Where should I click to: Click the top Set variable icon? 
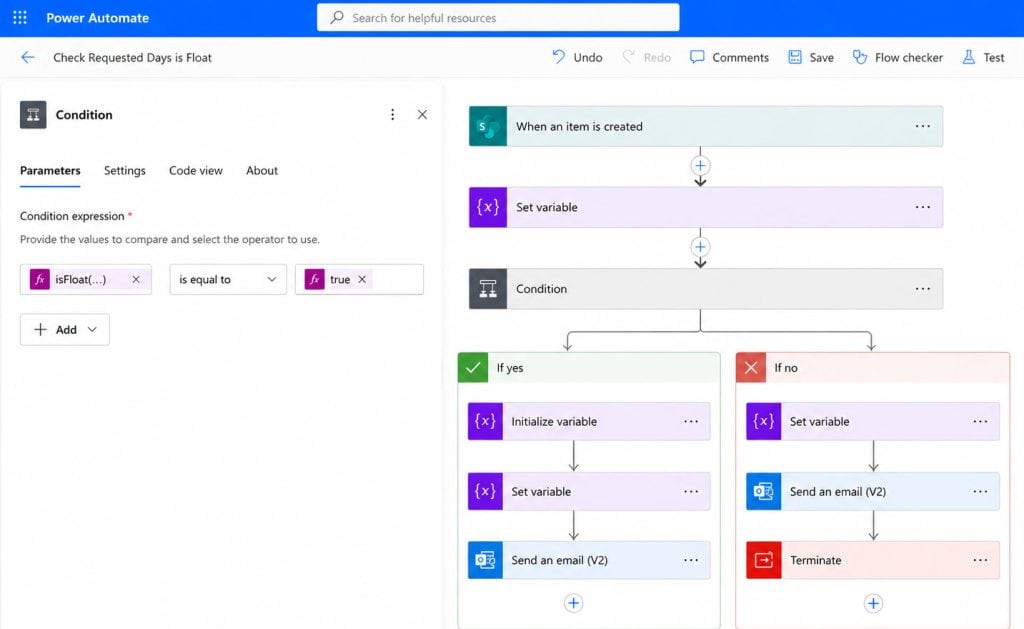pyautogui.click(x=488, y=207)
